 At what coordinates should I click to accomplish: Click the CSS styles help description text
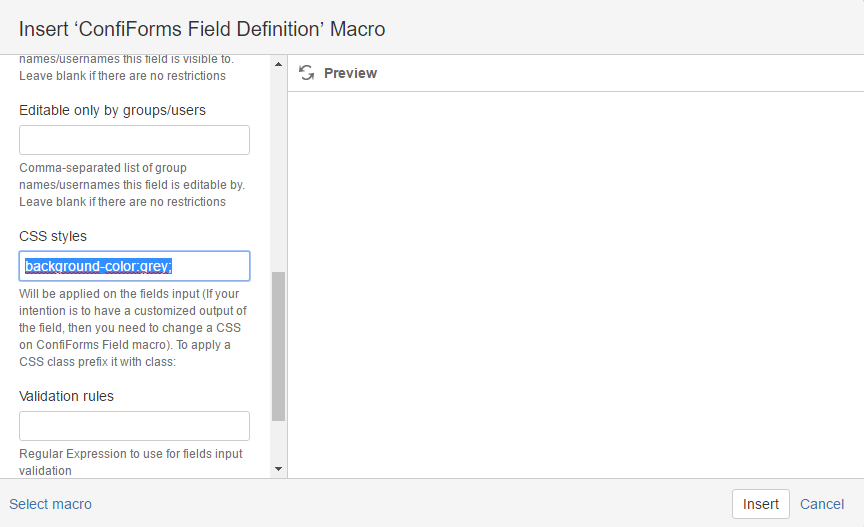pyautogui.click(x=133, y=327)
